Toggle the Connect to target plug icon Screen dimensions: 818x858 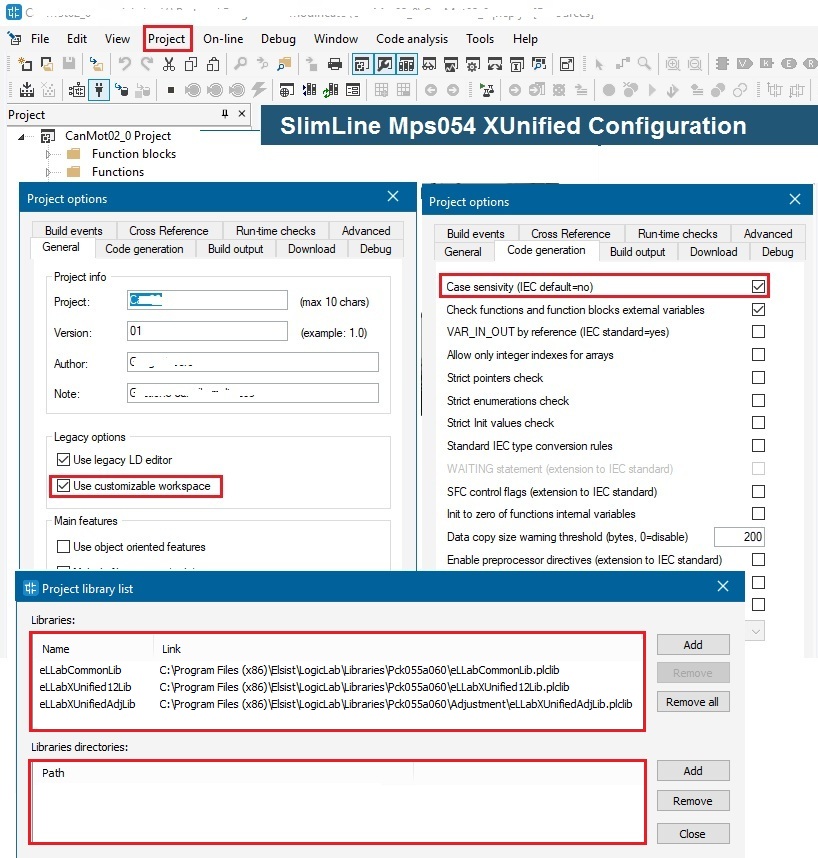tap(99, 90)
